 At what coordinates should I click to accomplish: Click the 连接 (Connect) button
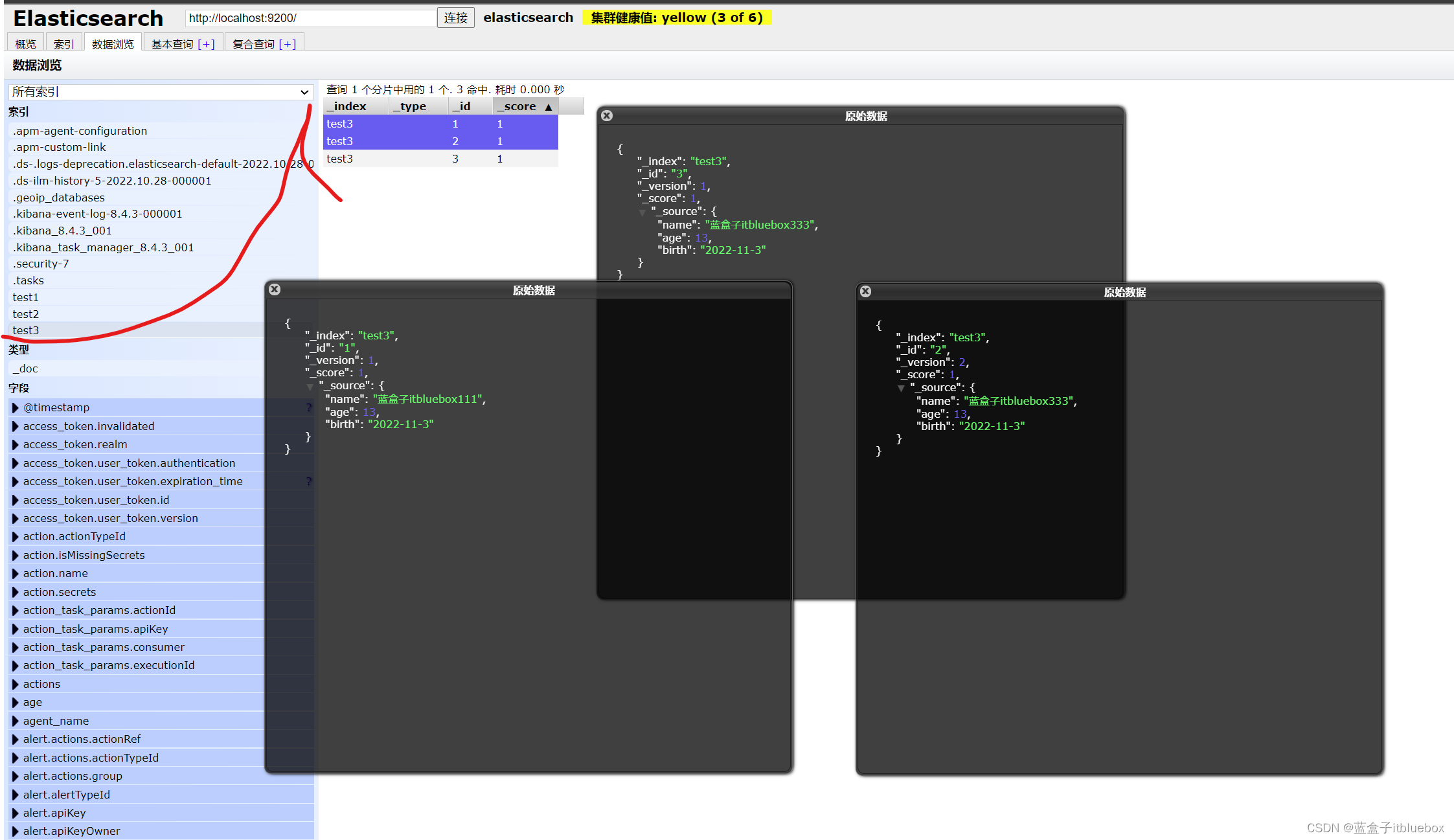[x=452, y=17]
